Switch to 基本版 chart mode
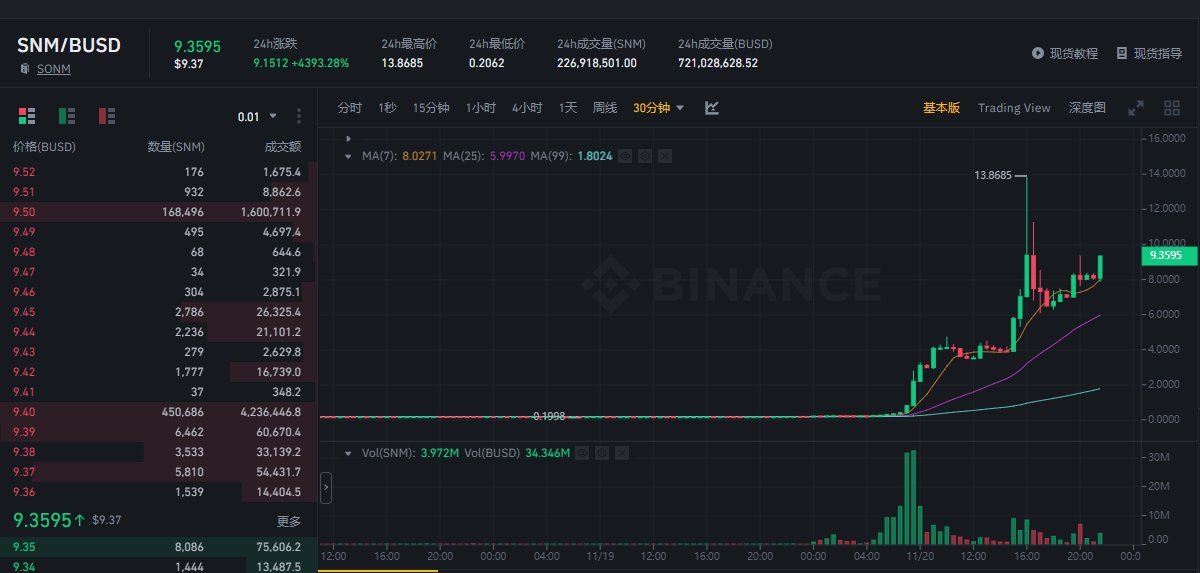The width and height of the screenshot is (1200, 573). pos(941,108)
